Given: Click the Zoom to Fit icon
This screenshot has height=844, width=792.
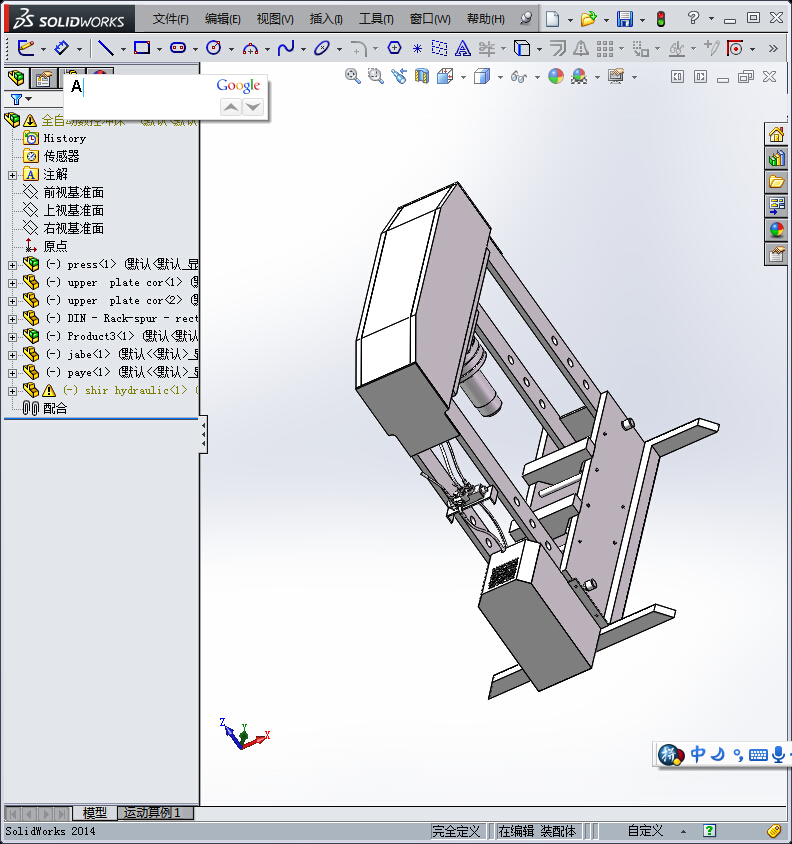Looking at the screenshot, I should (x=353, y=76).
